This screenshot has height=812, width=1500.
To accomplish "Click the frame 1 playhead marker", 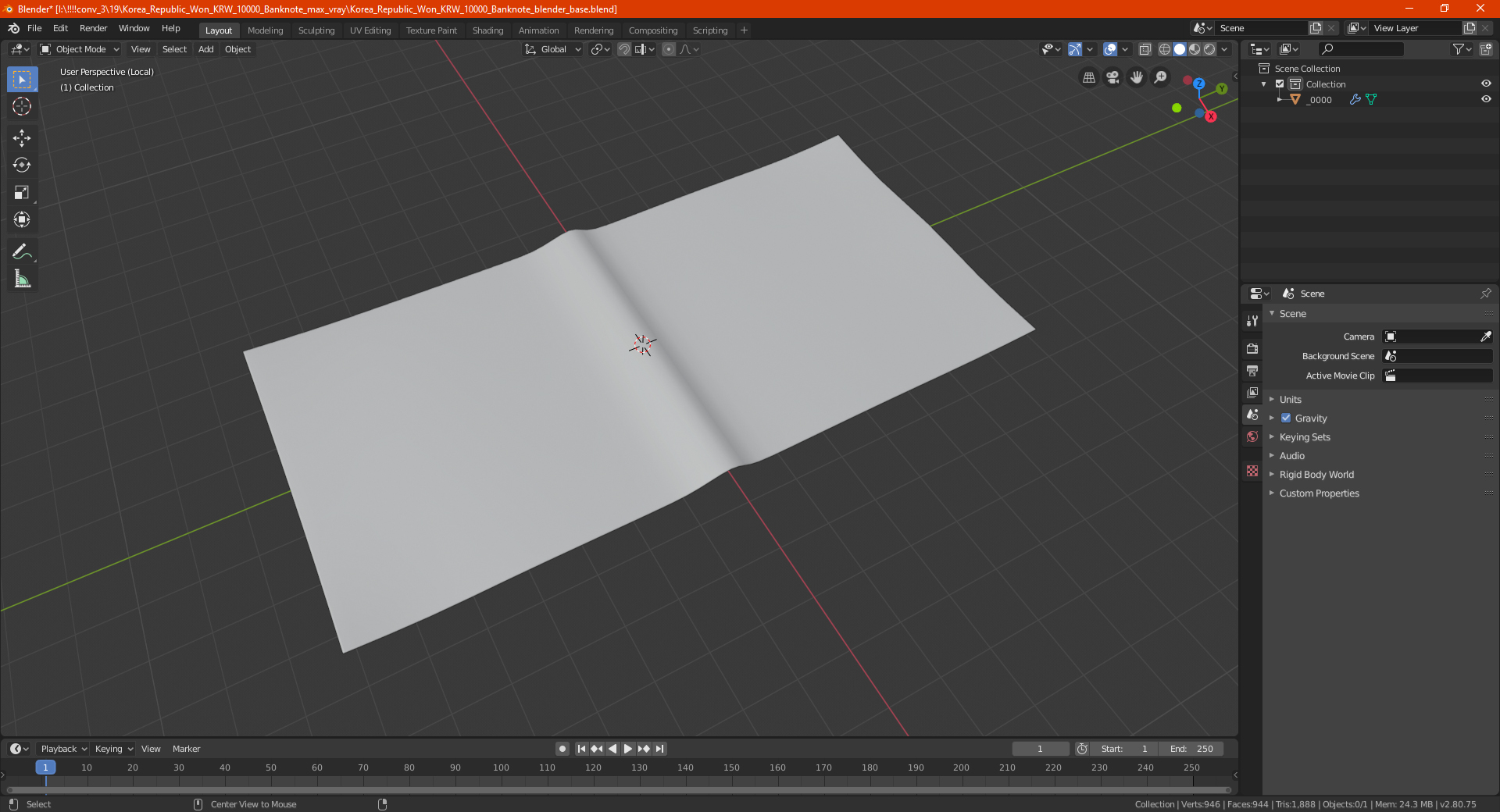I will click(45, 767).
